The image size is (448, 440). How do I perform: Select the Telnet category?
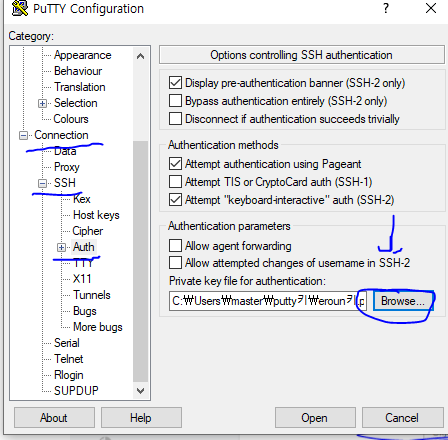(69, 359)
